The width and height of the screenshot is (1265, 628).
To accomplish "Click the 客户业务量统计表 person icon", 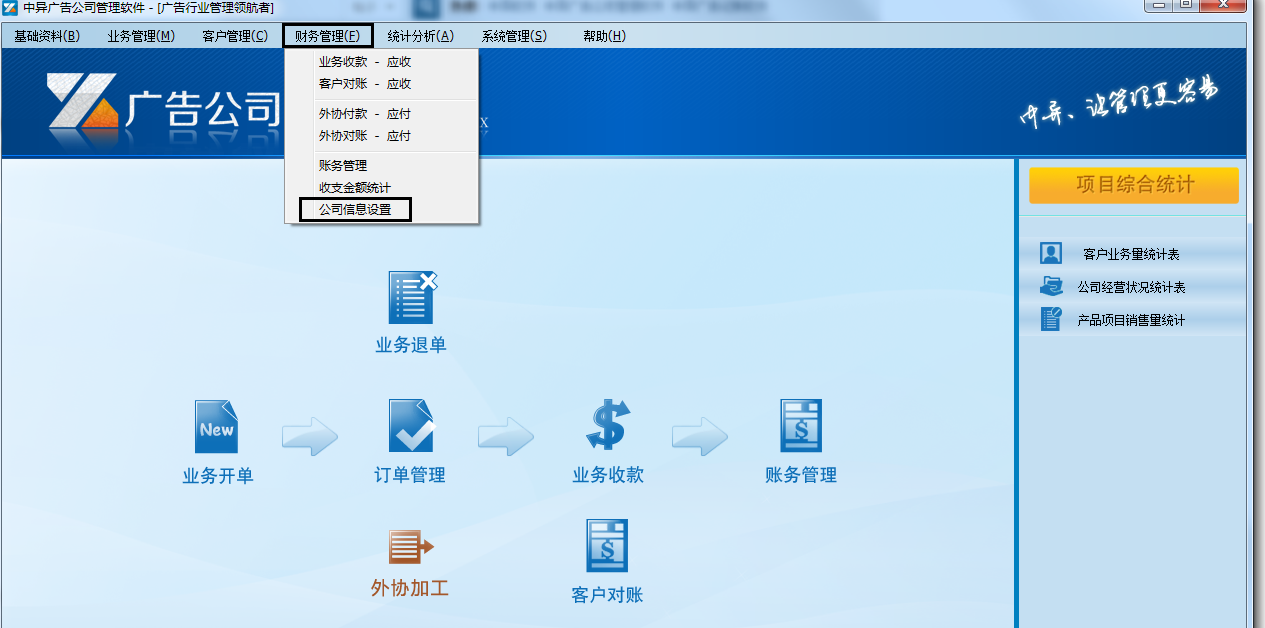I will click(1050, 253).
